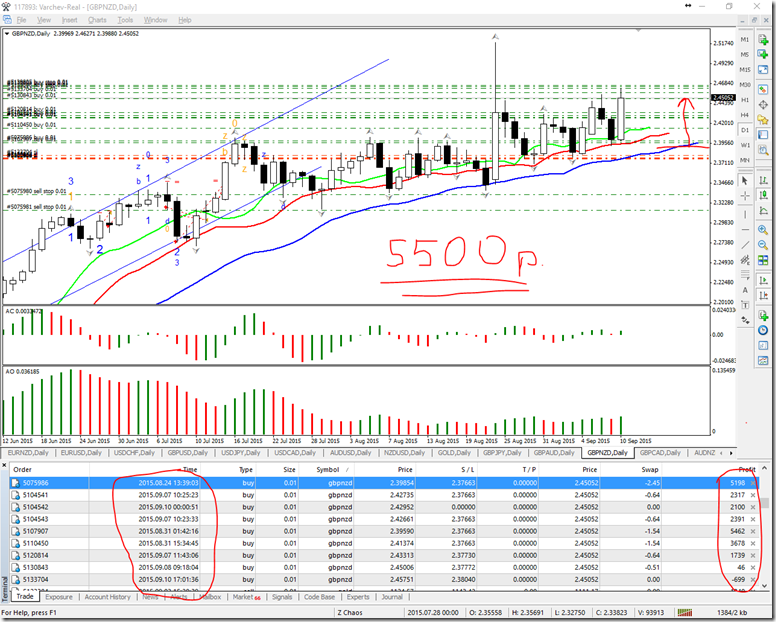Open the Insert menu

(x=69, y=20)
